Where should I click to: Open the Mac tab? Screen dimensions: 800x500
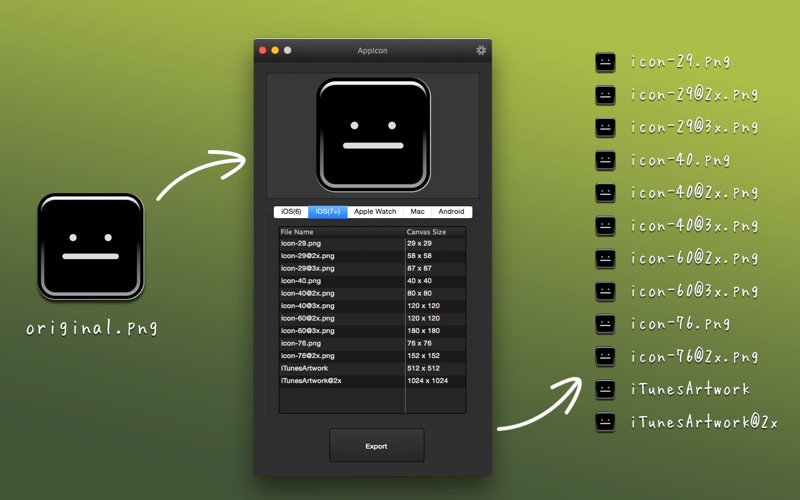point(417,212)
